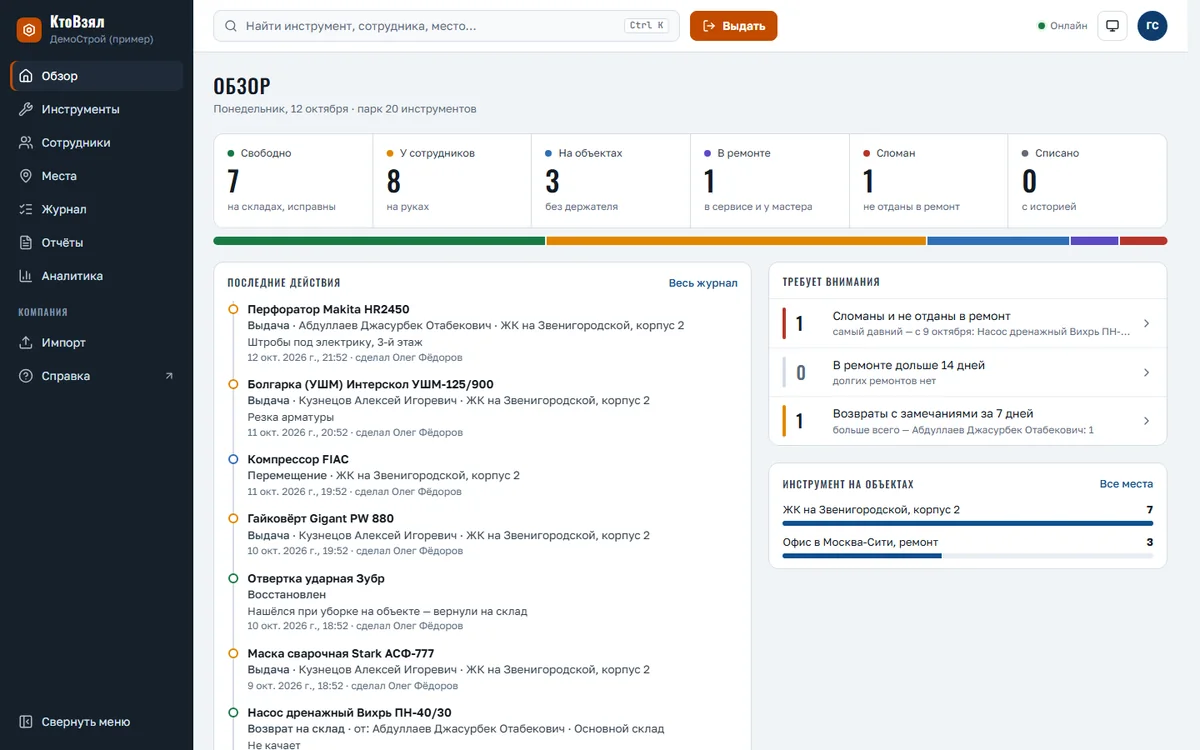The image size is (1200, 750).
Task: Open the На объектах stat card
Action: click(611, 181)
